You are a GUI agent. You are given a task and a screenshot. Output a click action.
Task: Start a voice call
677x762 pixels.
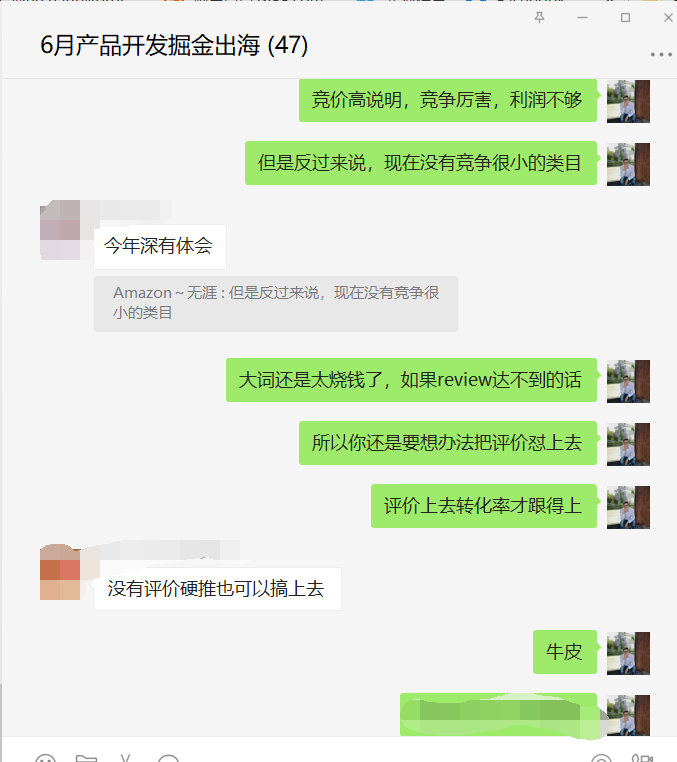(x=601, y=758)
